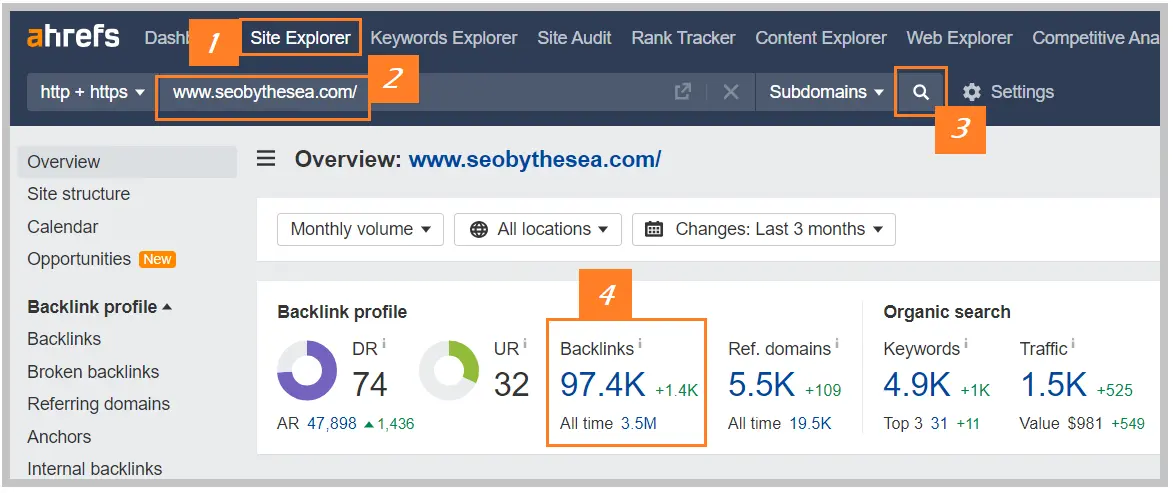Select Site structure in the sidebar

pyautogui.click(x=79, y=194)
